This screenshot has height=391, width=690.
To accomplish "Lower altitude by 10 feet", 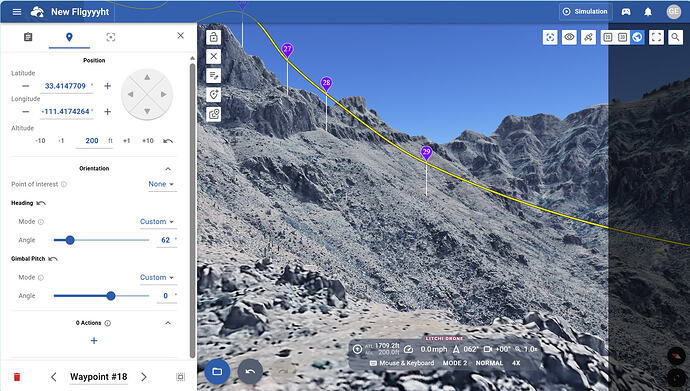I will click(40, 141).
